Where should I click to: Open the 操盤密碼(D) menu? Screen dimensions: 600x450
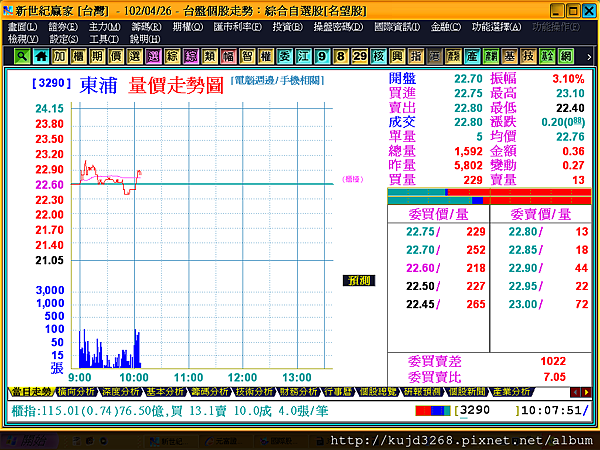[338, 27]
